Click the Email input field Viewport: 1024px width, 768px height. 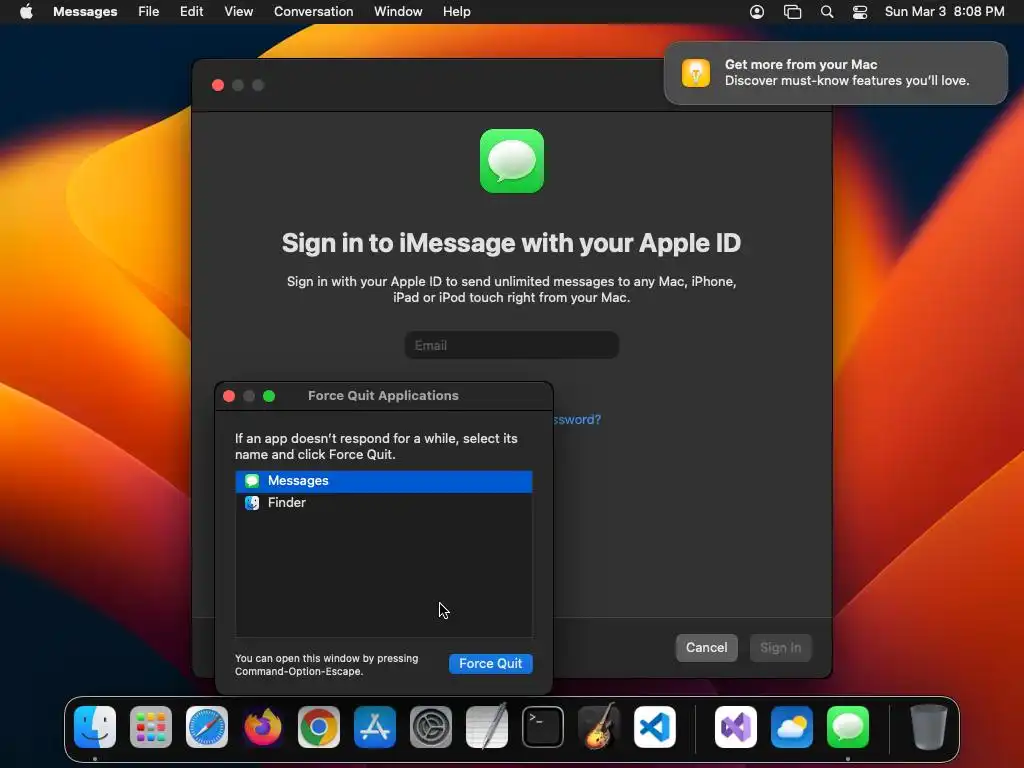[x=512, y=345]
